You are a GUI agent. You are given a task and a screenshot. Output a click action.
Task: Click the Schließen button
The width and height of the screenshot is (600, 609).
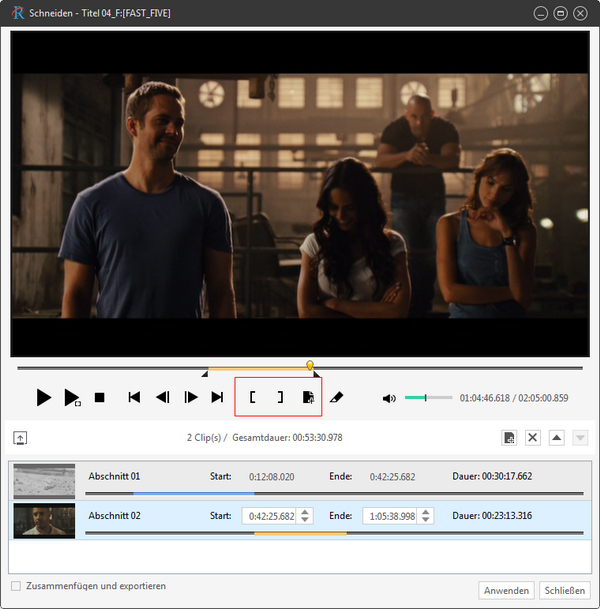[x=565, y=590]
